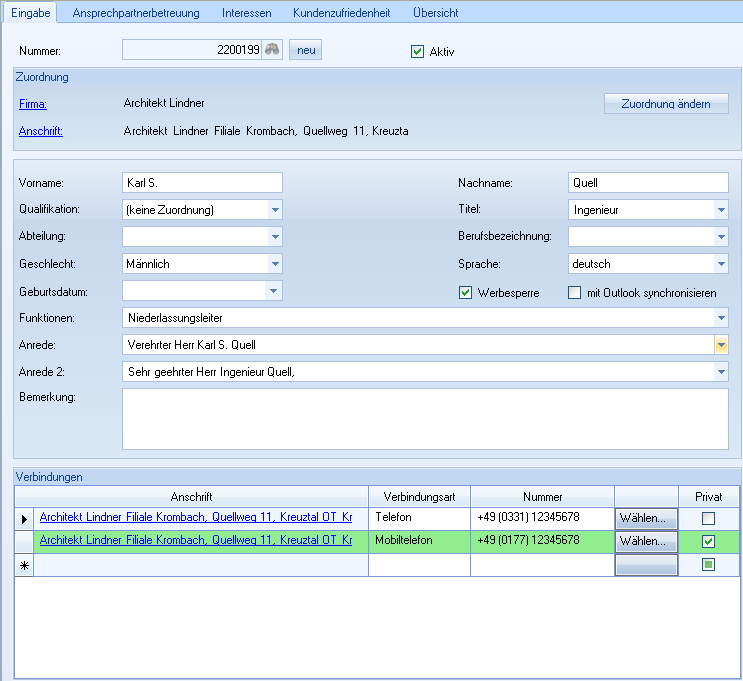Open the yellow Anrede dropdown arrow
The width and height of the screenshot is (743, 681).
(720, 345)
